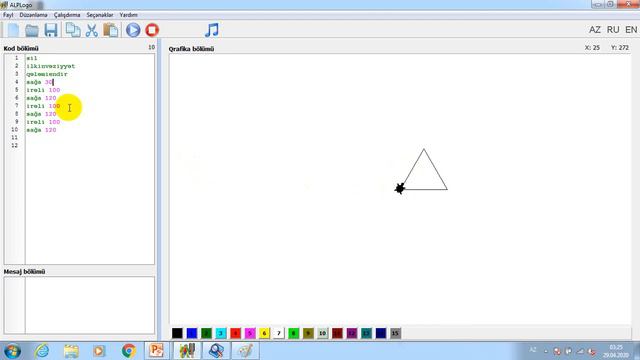The width and height of the screenshot is (640, 360).
Task: Open Windows Explorer from the taskbar
Action: pos(71,351)
